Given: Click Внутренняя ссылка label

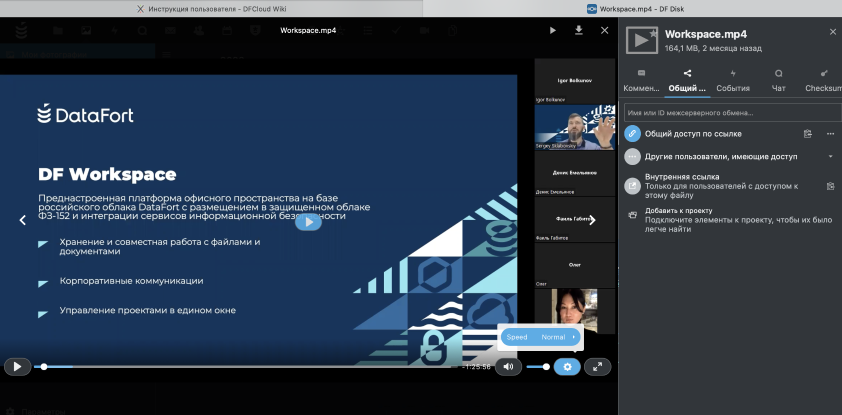Looking at the screenshot, I should point(682,177).
